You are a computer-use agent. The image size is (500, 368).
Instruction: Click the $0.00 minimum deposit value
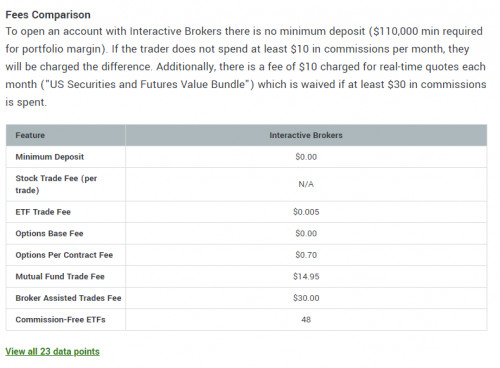coord(306,157)
